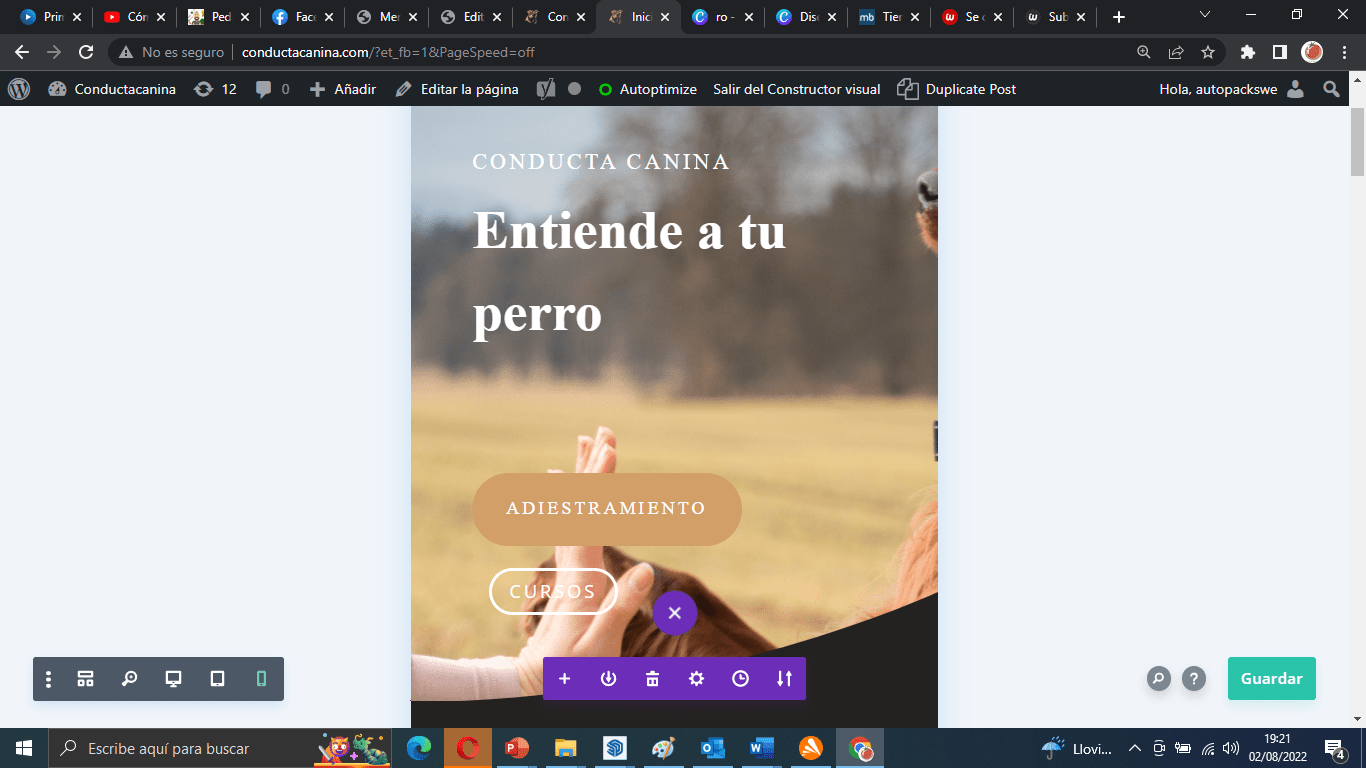This screenshot has width=1366, height=768.
Task: Open import export arrows icon
Action: [784, 679]
